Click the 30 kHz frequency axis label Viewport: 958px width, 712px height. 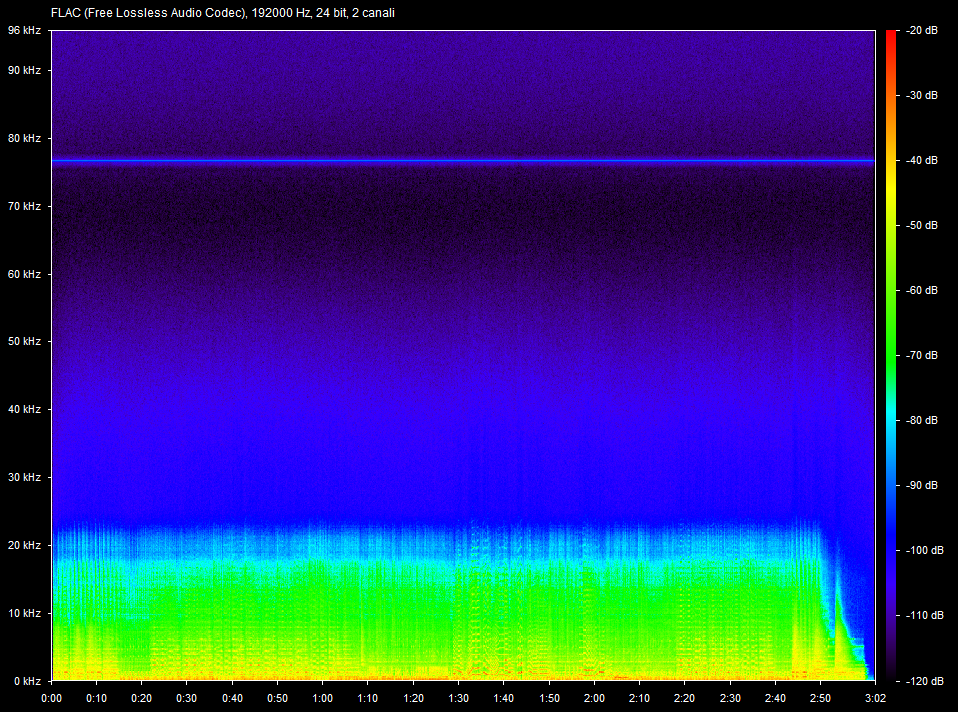click(24, 477)
